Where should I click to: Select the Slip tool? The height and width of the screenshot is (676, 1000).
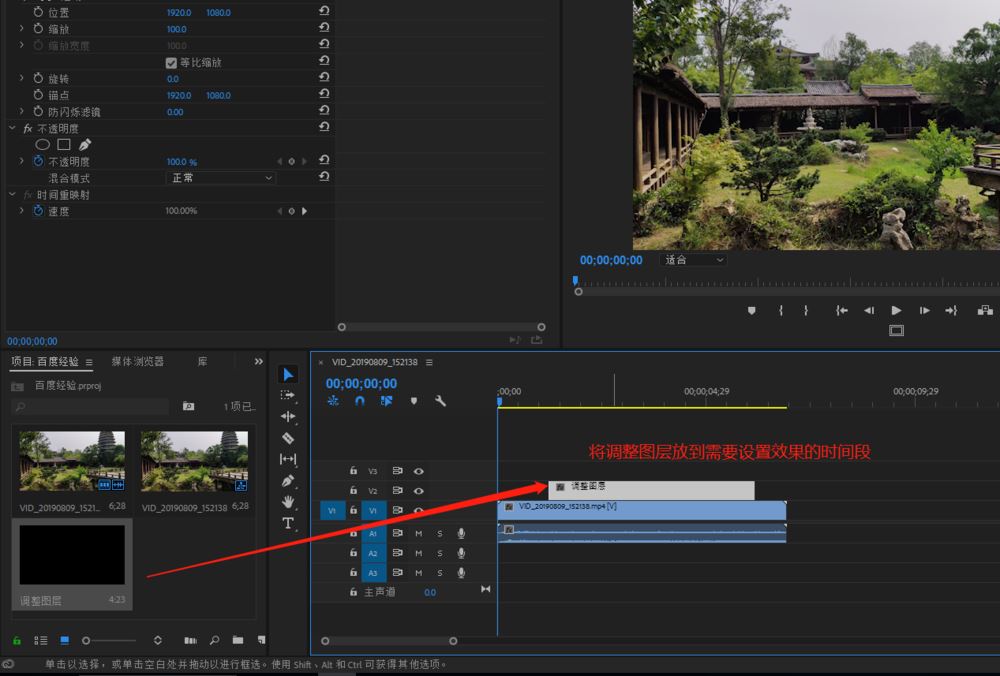(288, 459)
